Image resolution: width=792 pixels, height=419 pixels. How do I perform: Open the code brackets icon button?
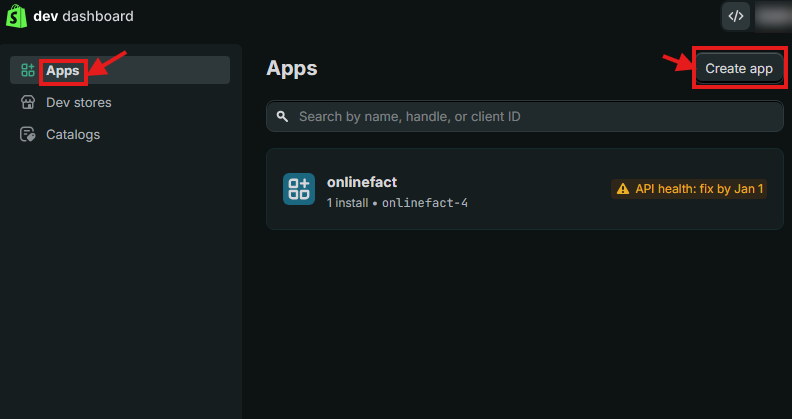735,16
